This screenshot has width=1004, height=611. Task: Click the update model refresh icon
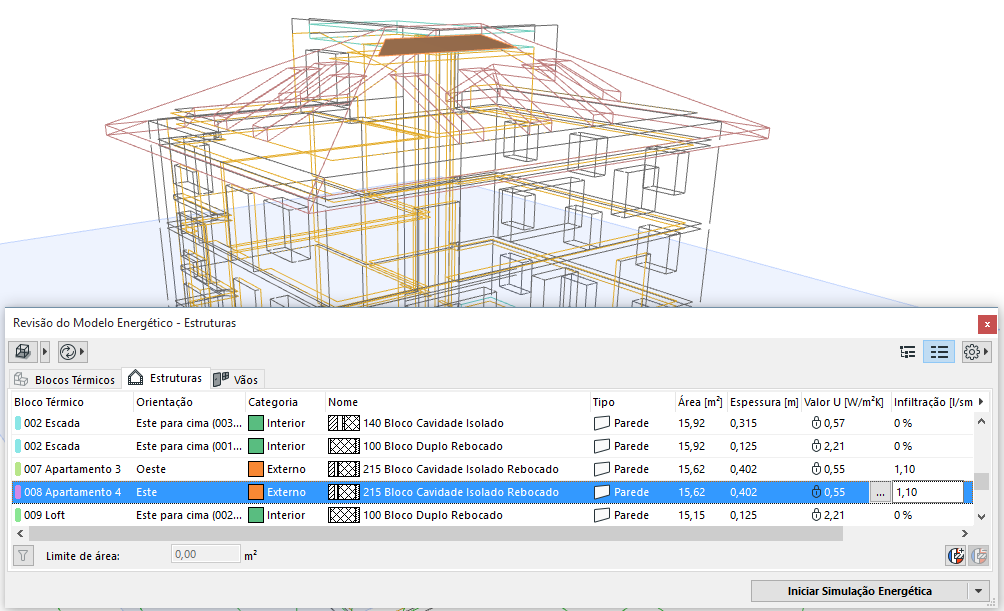tap(68, 352)
